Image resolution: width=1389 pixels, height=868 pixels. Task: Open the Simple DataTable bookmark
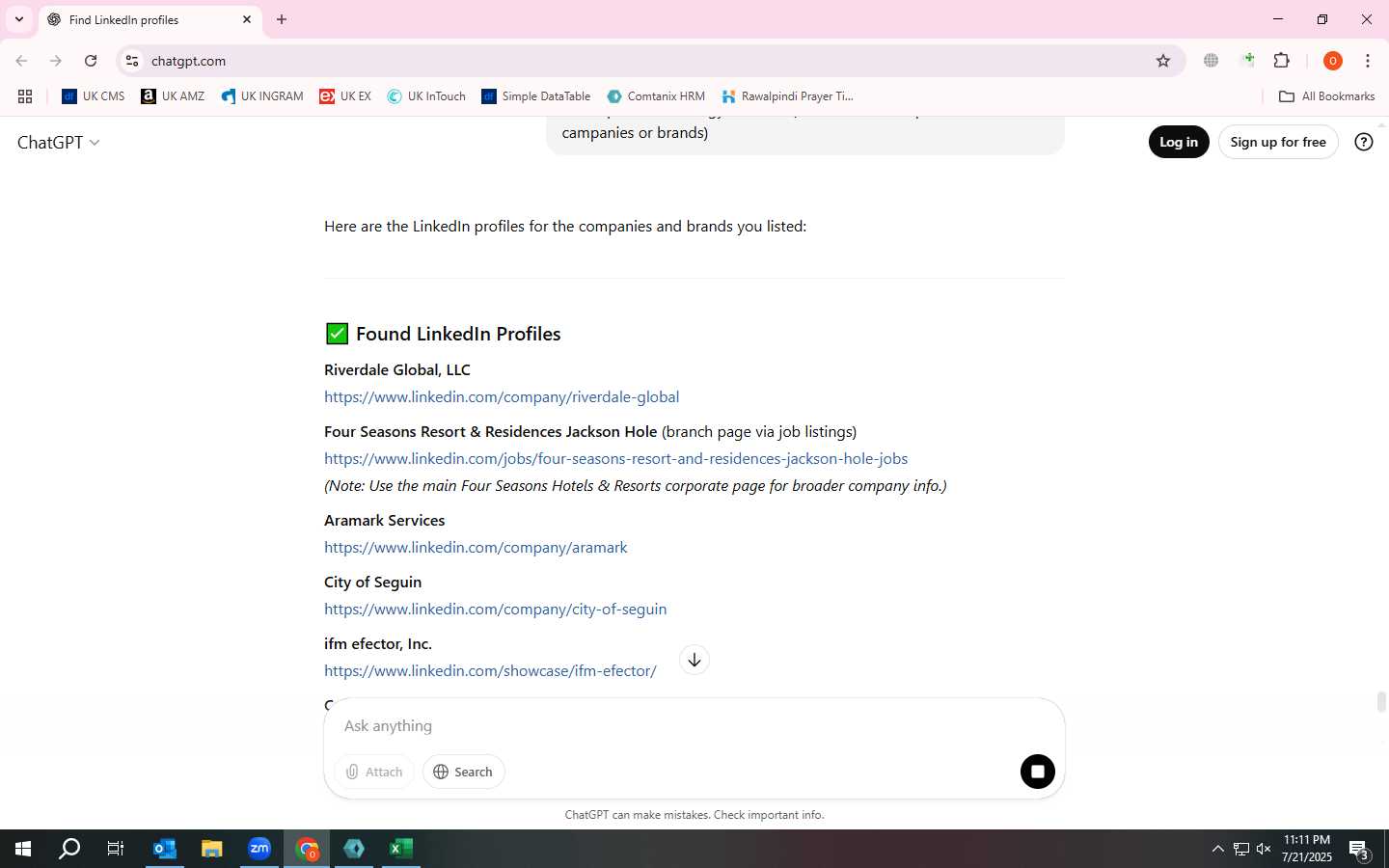pos(536,96)
